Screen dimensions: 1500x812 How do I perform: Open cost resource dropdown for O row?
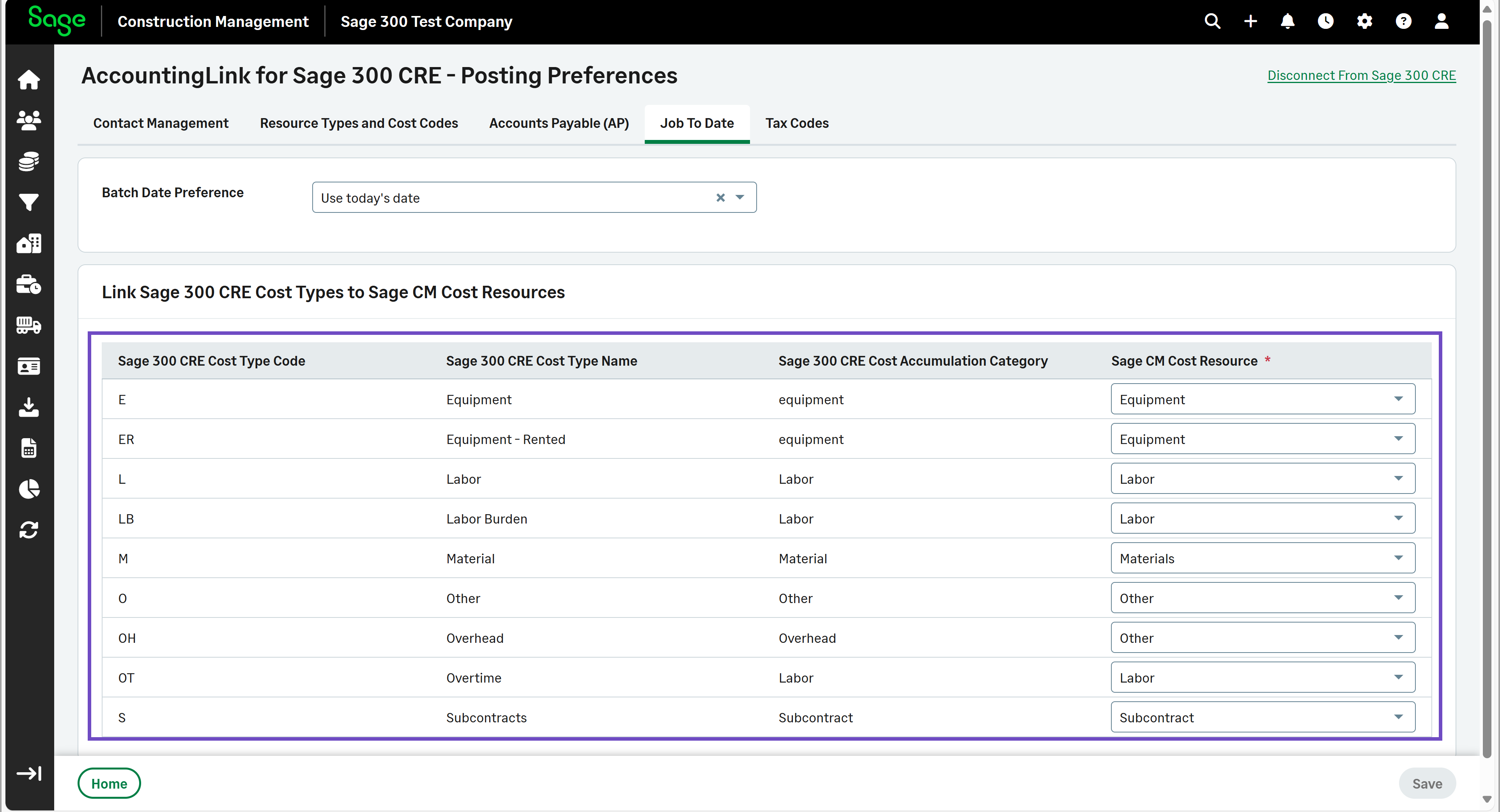1263,598
